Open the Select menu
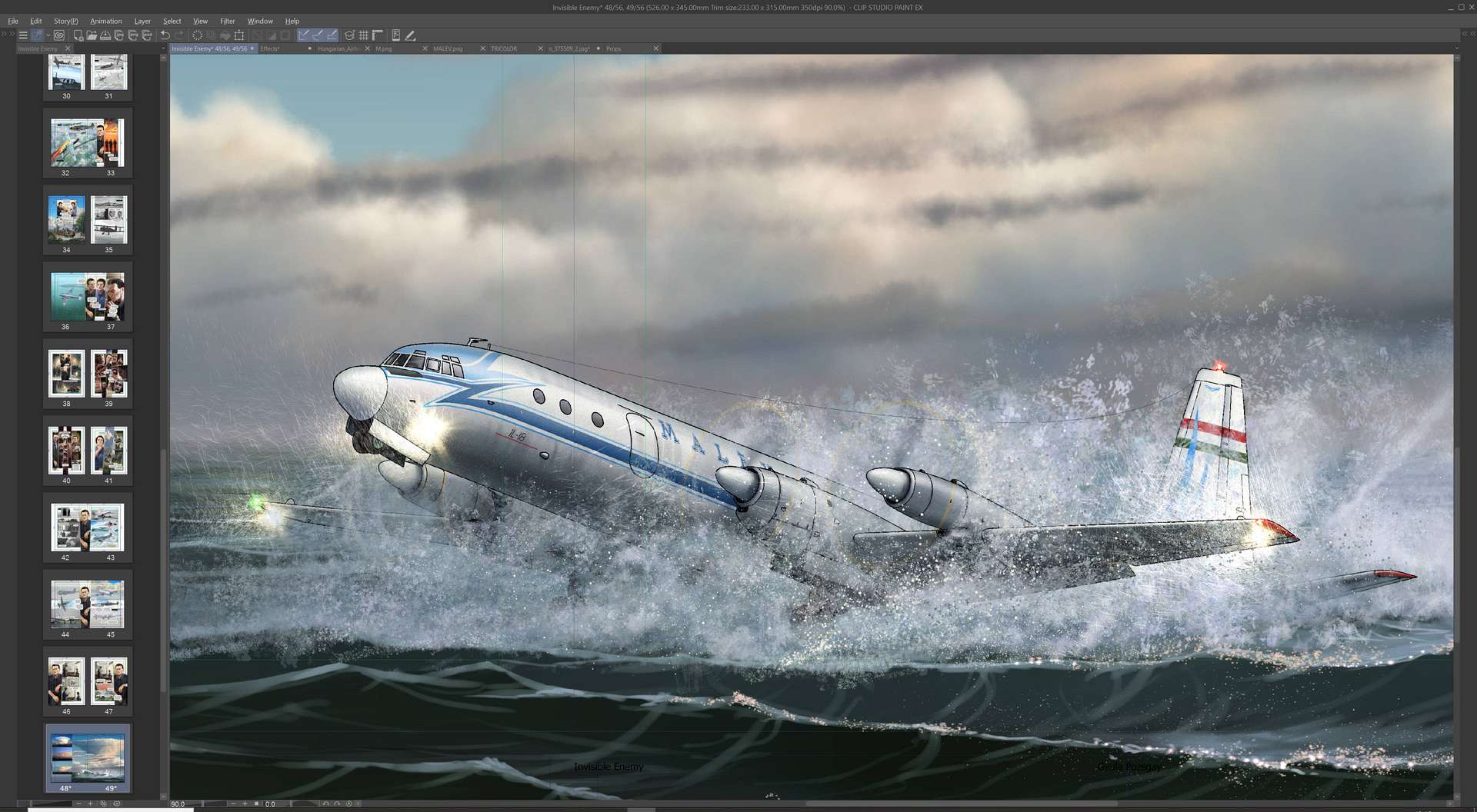The width and height of the screenshot is (1477, 812). tap(172, 21)
